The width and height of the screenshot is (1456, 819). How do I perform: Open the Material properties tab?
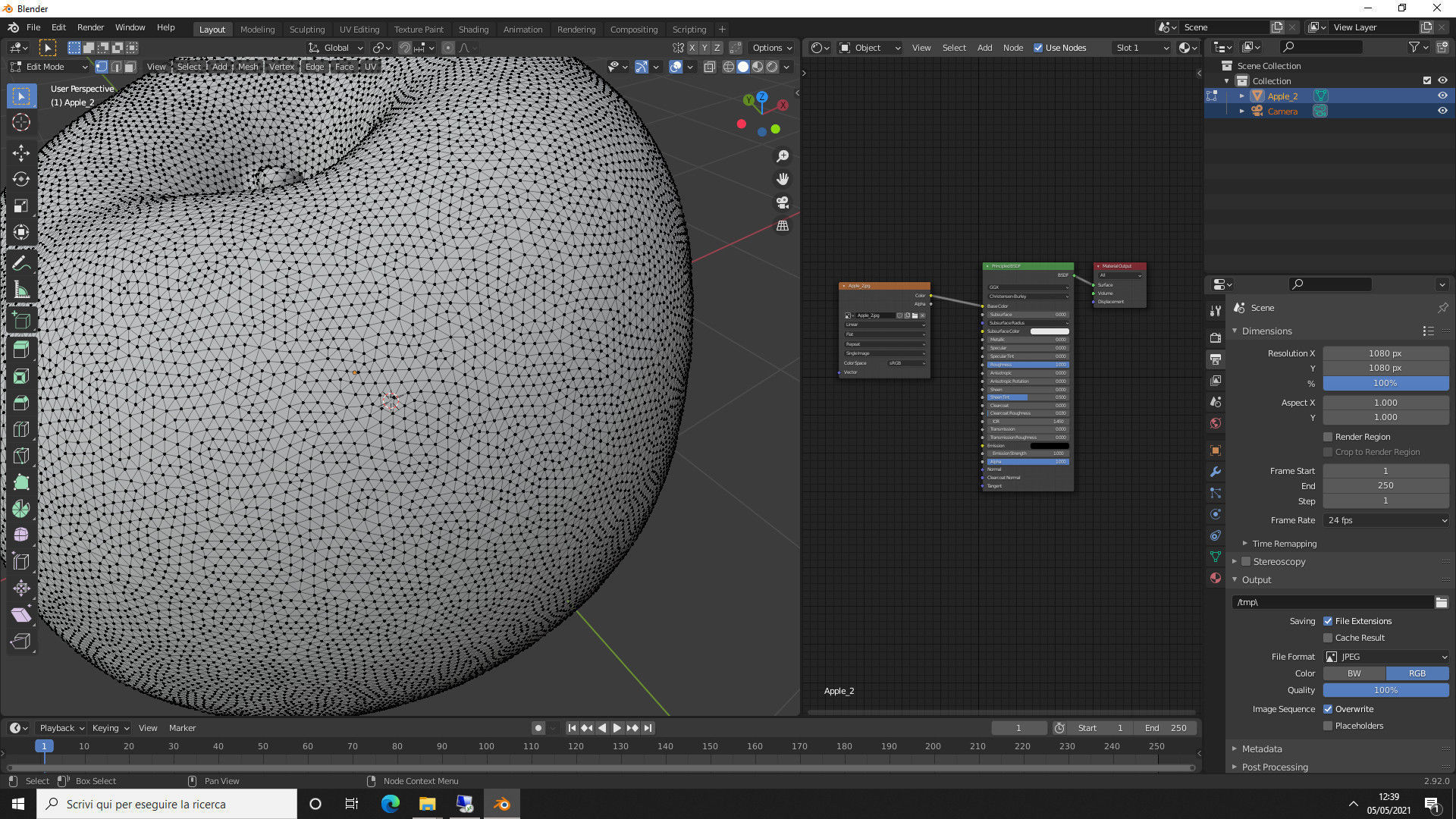pos(1216,578)
